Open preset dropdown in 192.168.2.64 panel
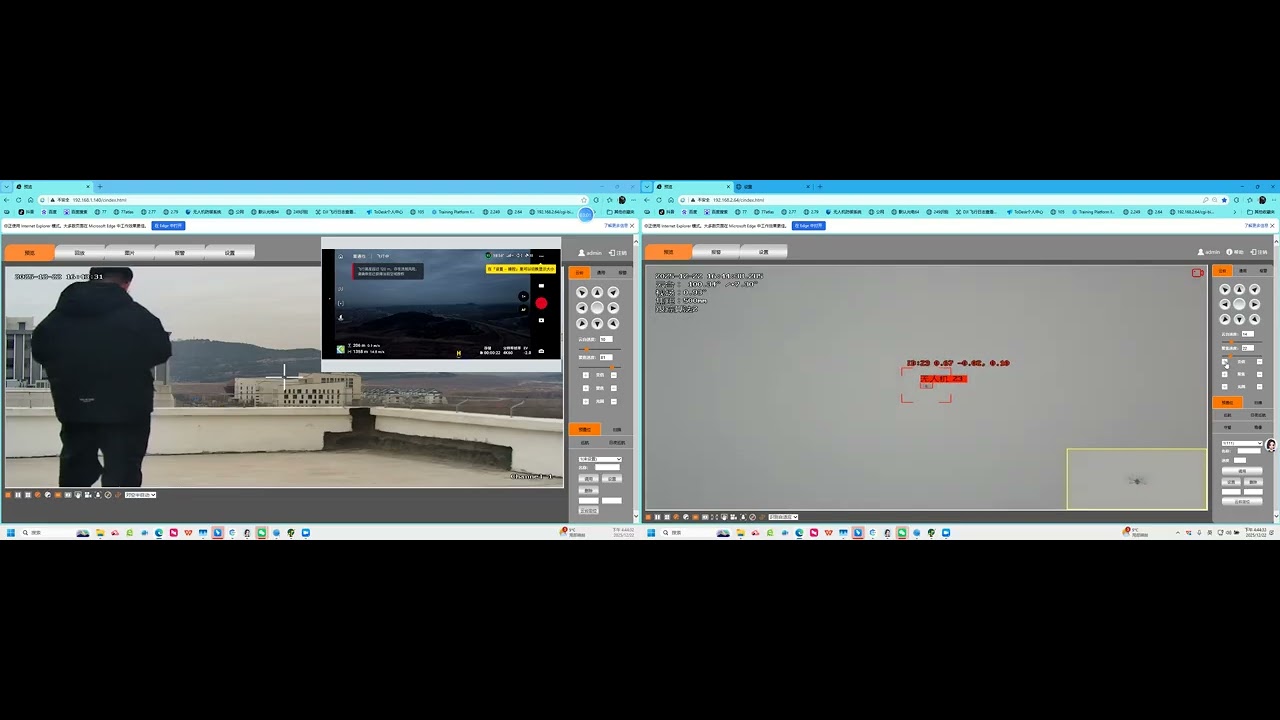The width and height of the screenshot is (1280, 720). [x=1242, y=443]
